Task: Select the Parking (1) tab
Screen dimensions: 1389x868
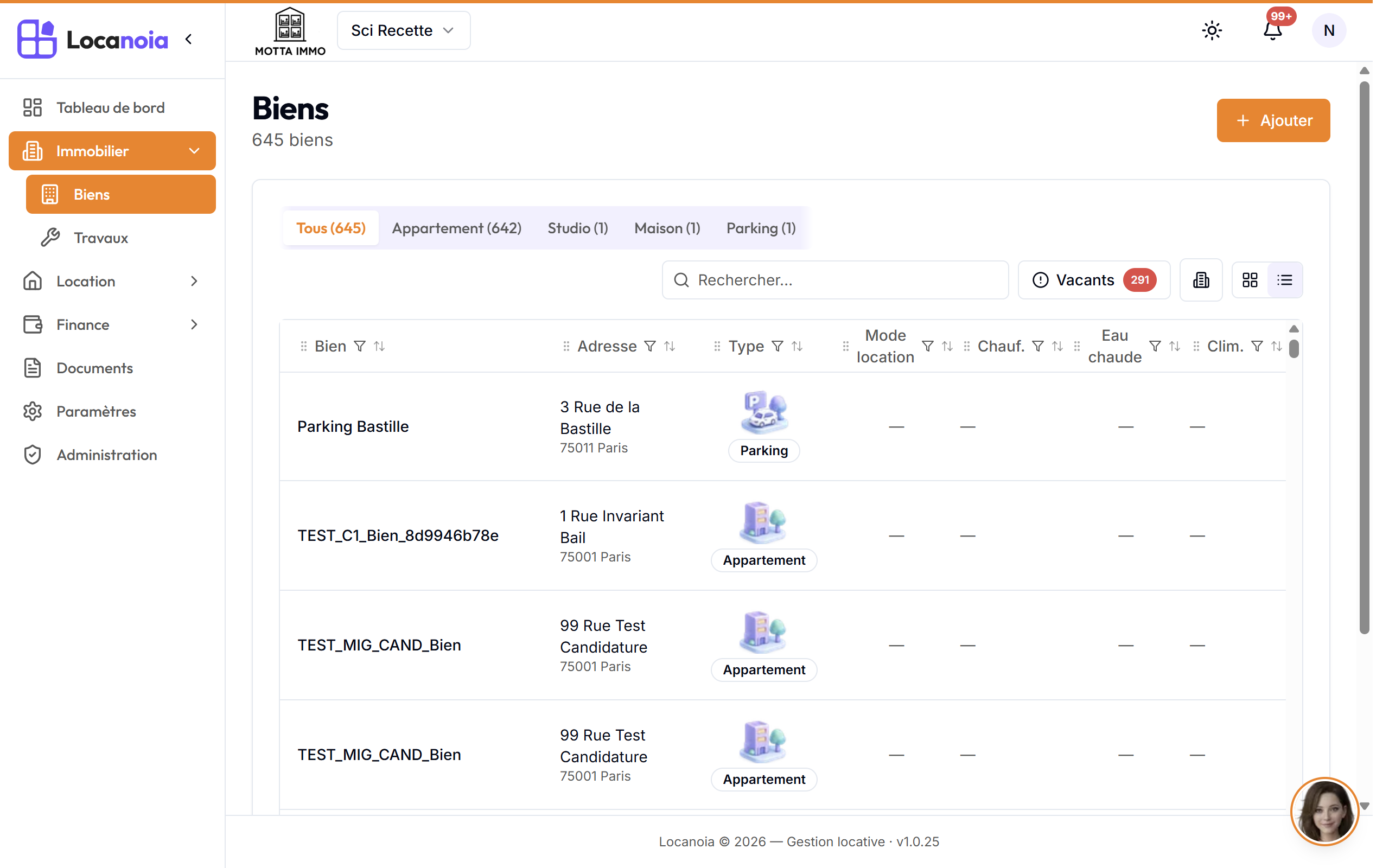Action: pyautogui.click(x=761, y=228)
